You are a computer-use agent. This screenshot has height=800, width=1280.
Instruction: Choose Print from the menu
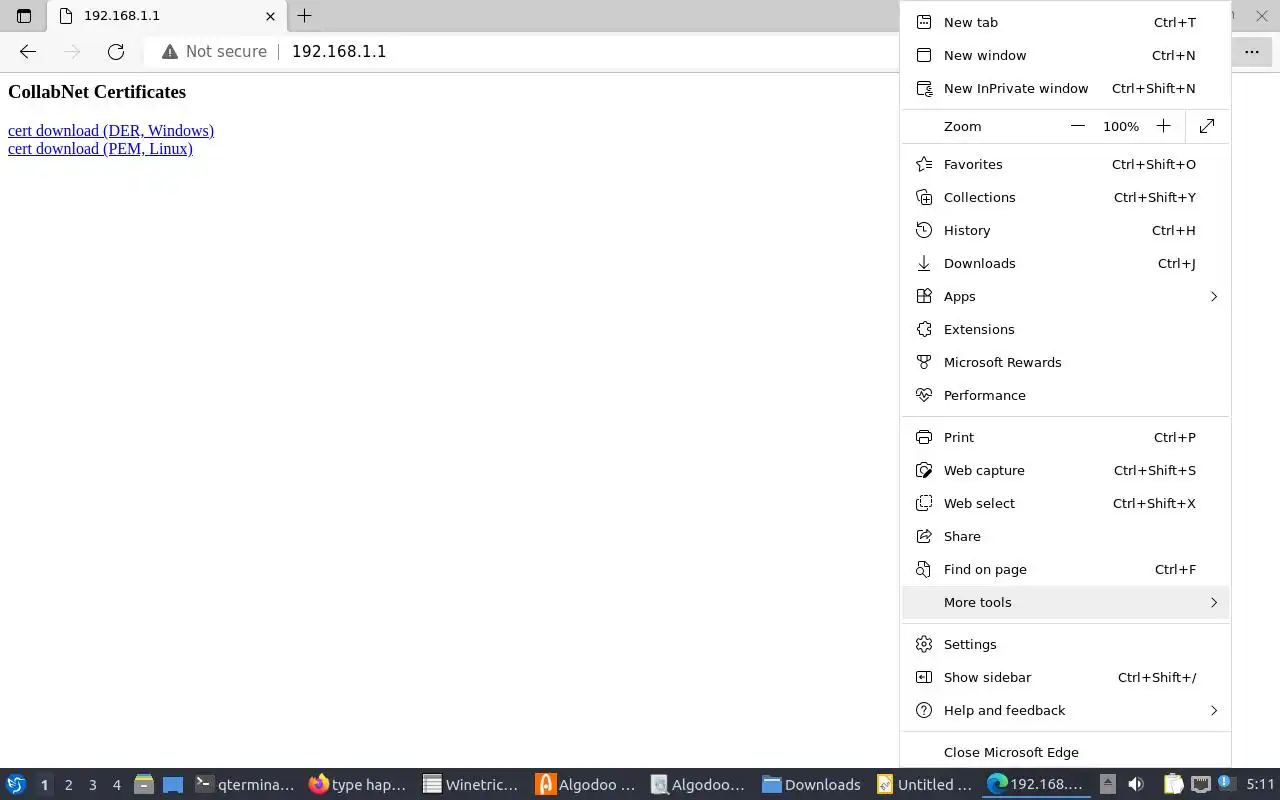[x=1065, y=437]
